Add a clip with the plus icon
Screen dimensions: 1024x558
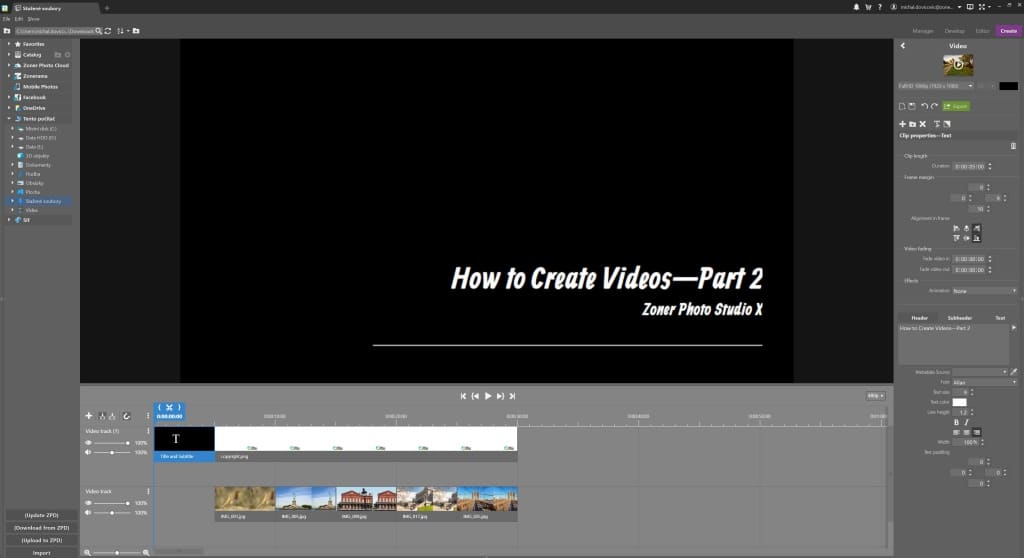[903, 124]
